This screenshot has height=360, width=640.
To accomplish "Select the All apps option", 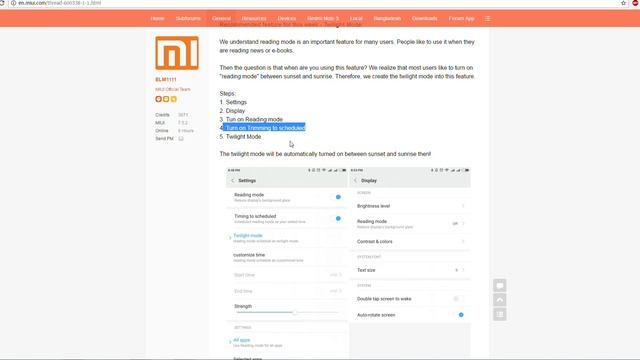I will [x=287, y=342].
